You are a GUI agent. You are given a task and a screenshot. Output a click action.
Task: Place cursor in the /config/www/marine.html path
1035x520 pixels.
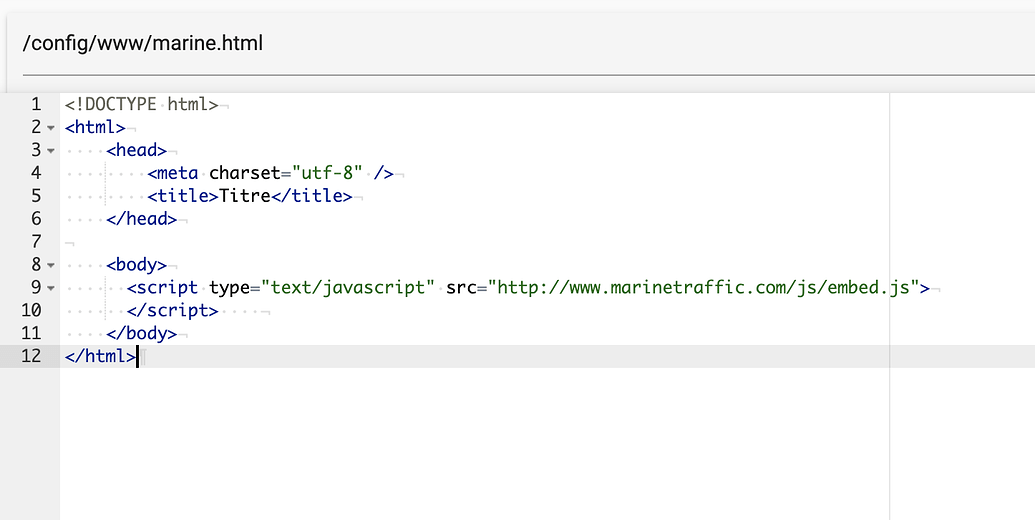tap(142, 43)
